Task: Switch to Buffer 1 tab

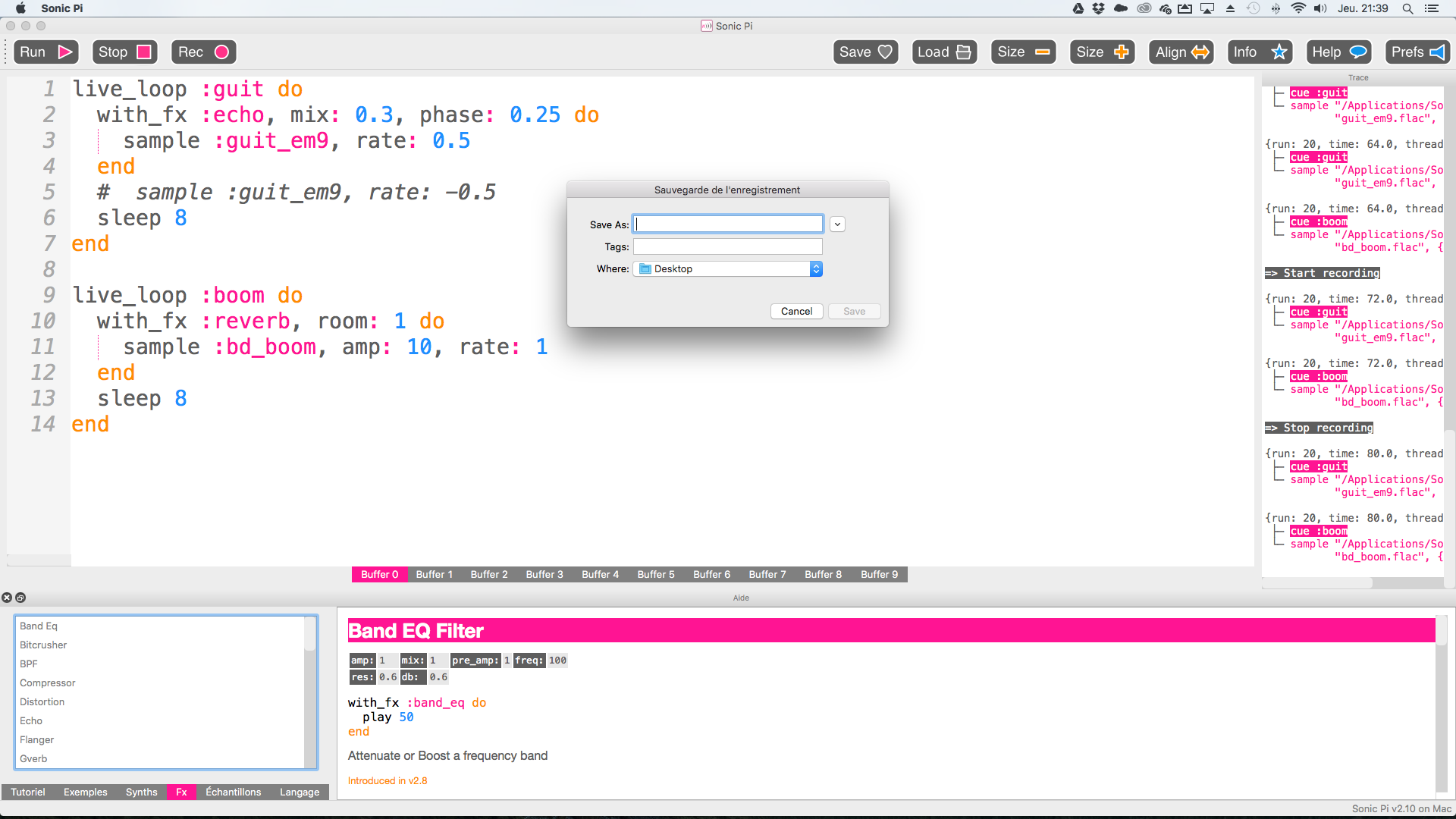Action: (435, 574)
